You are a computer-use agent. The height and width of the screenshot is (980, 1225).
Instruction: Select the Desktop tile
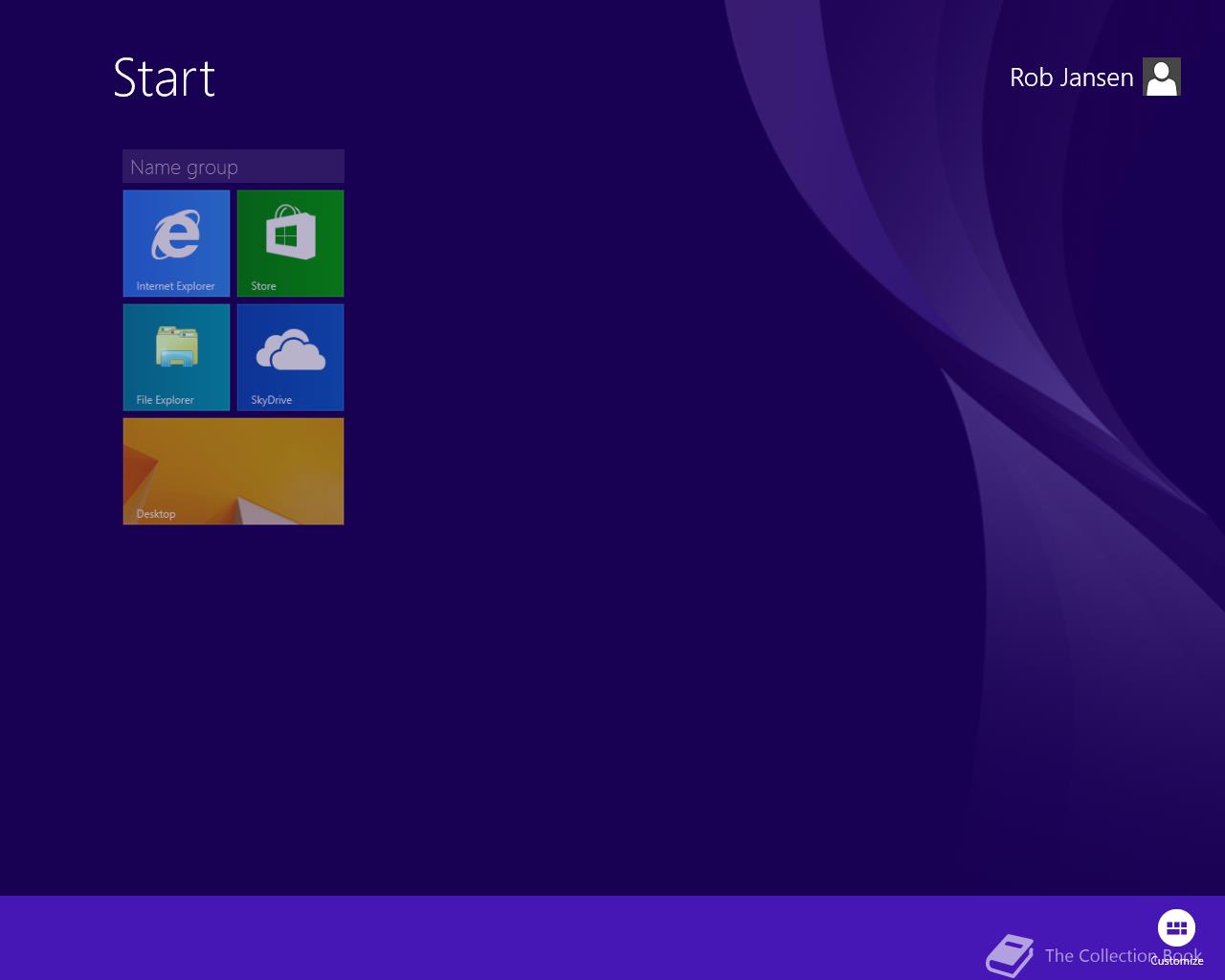234,471
